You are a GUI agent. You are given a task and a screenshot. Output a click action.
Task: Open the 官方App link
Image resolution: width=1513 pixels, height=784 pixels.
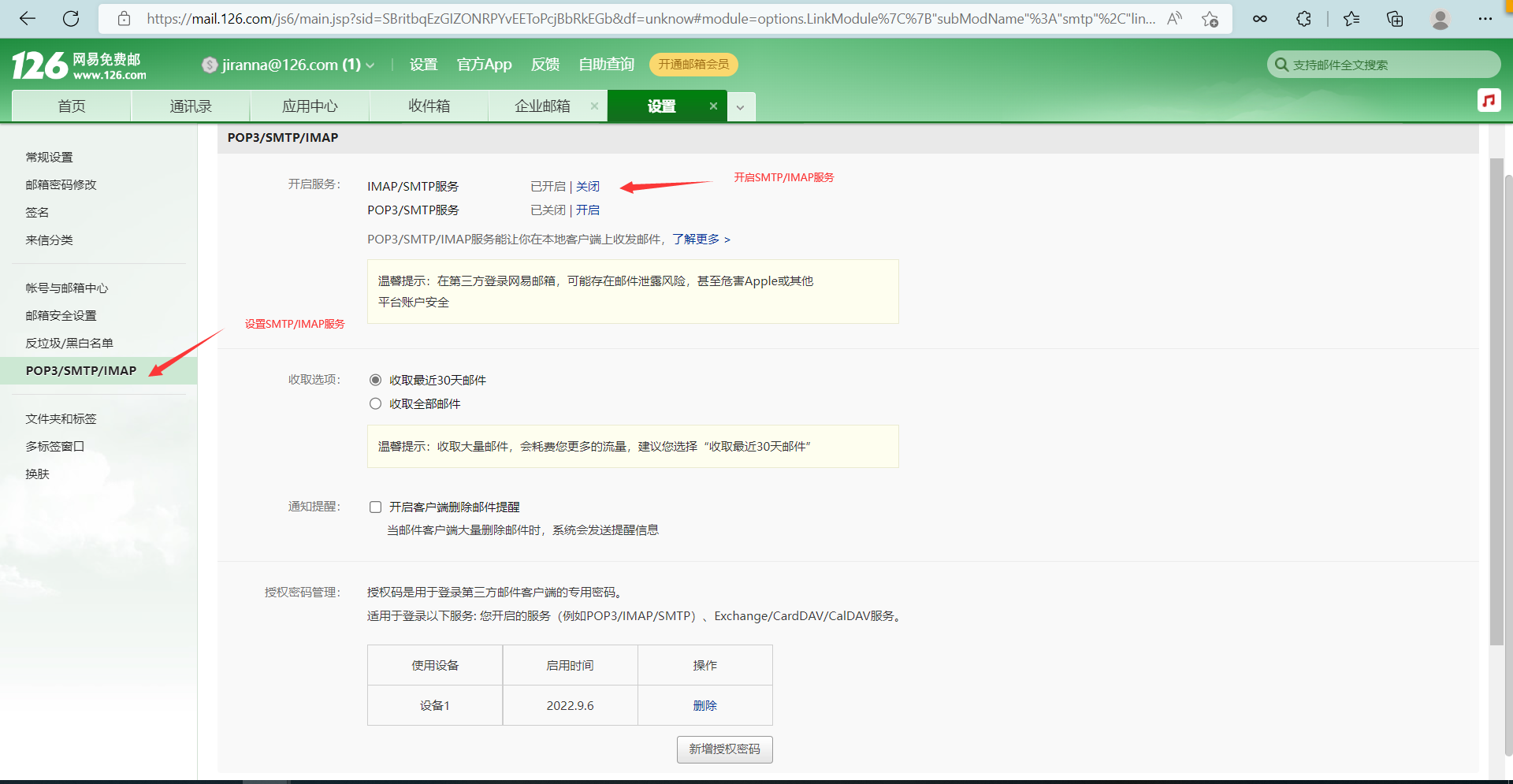[484, 65]
